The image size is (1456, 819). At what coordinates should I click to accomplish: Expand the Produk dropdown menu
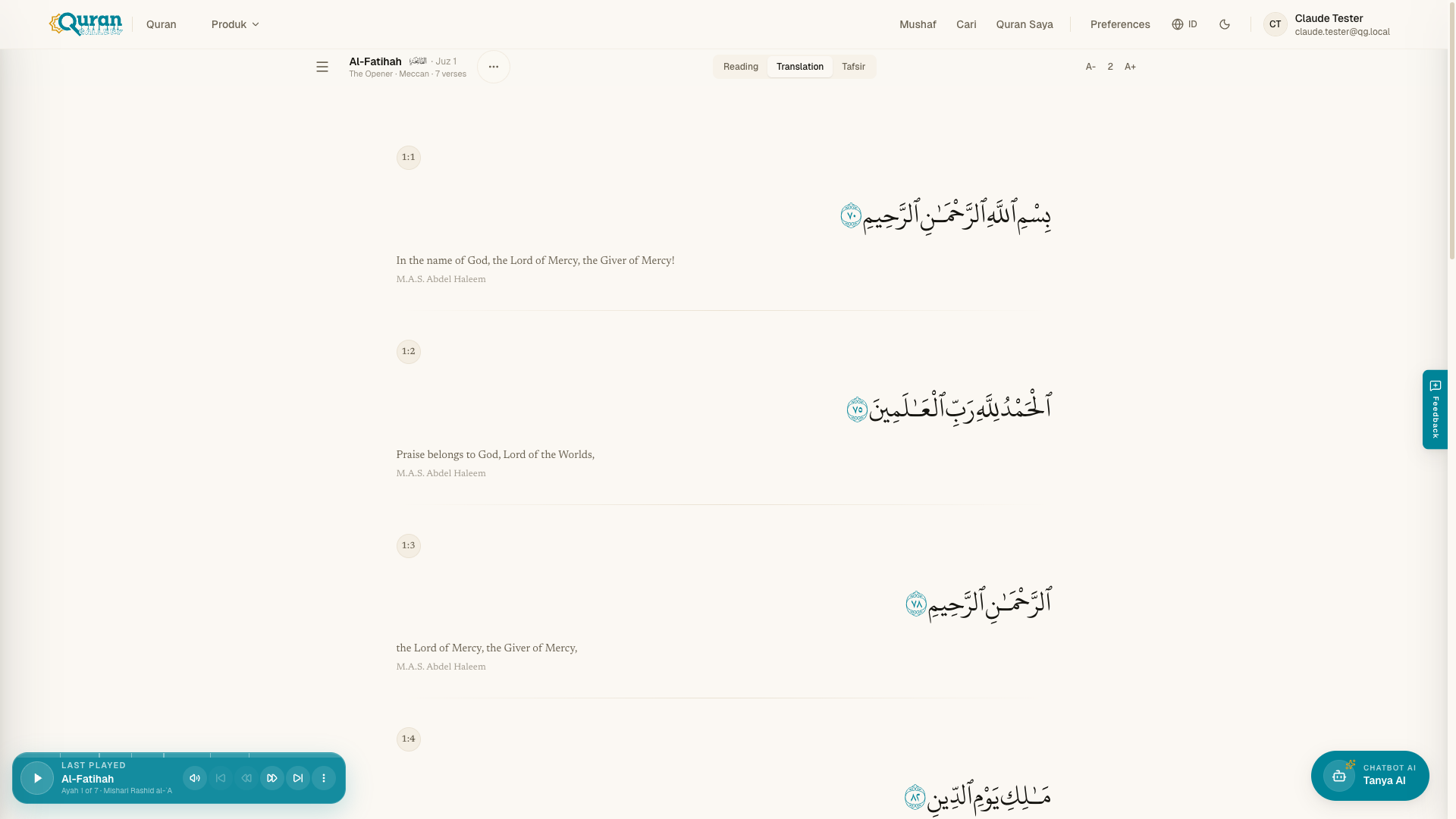tap(235, 24)
